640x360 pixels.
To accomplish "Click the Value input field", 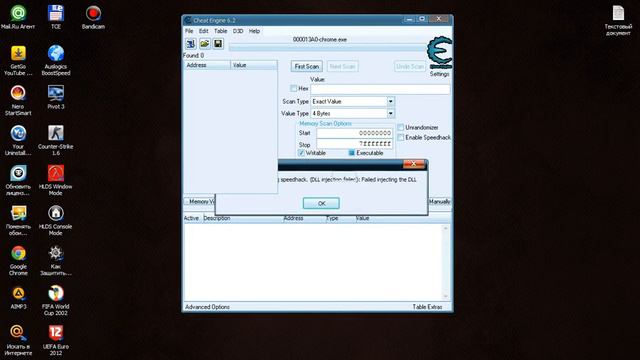I will click(380, 89).
